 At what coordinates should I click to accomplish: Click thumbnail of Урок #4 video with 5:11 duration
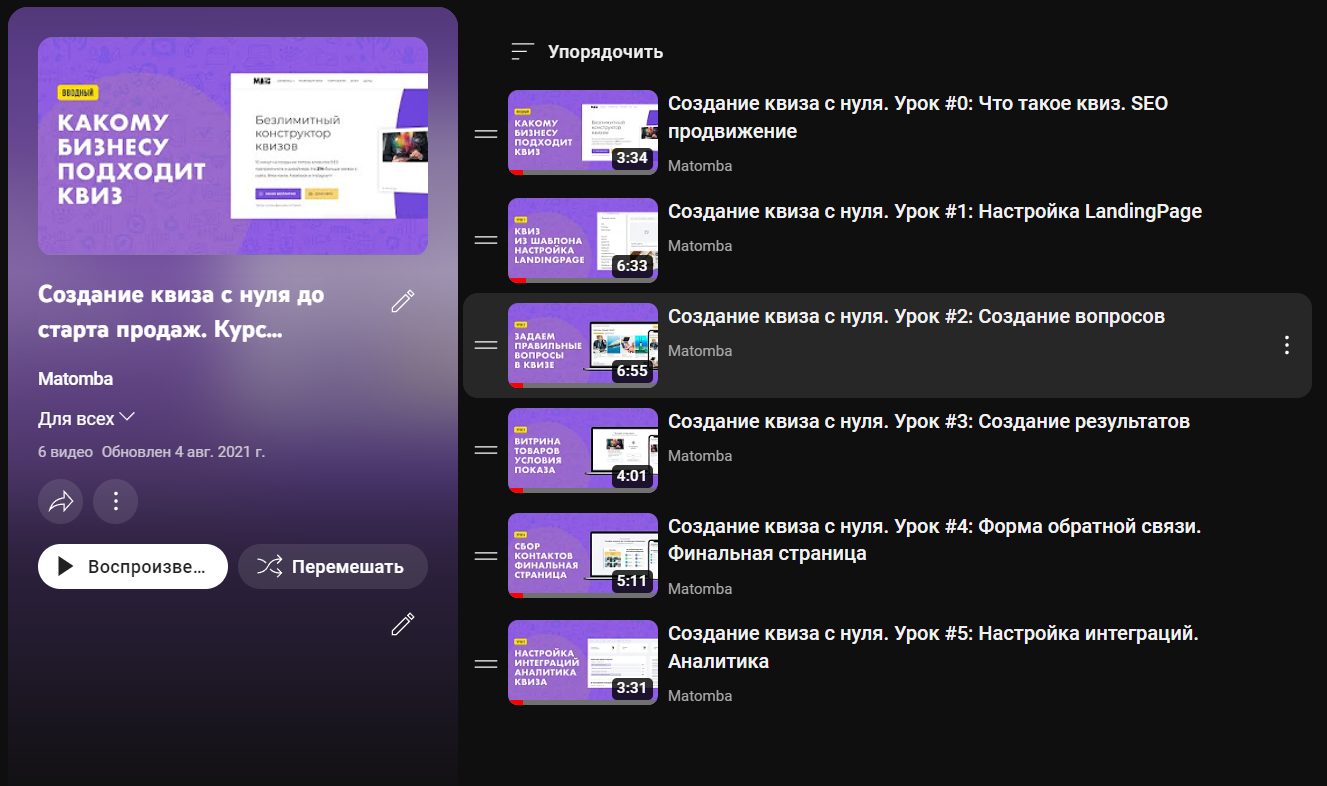click(582, 555)
